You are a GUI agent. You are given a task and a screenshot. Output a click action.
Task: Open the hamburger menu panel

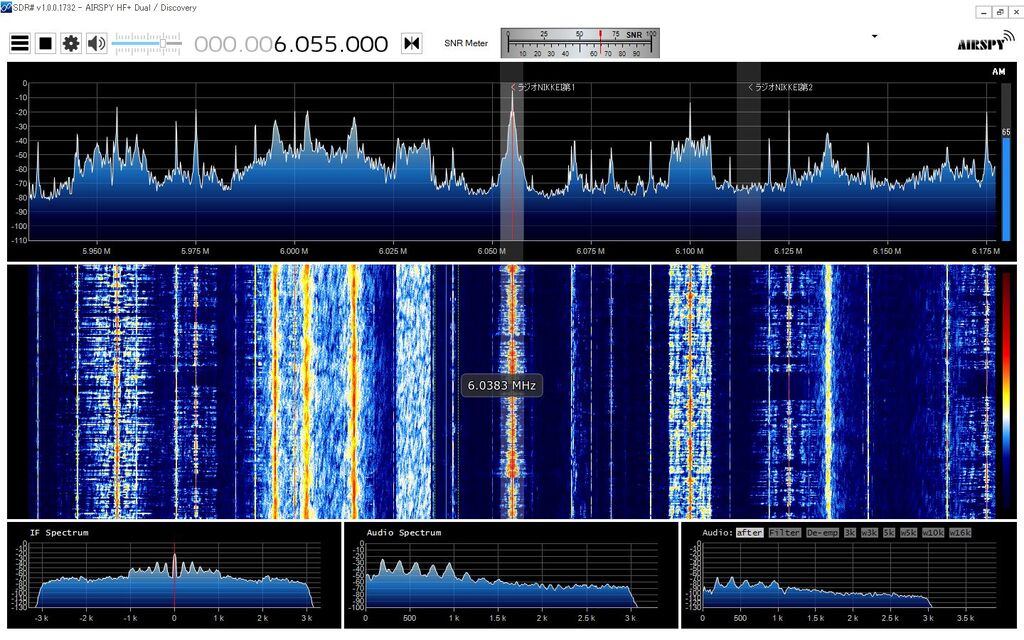point(19,43)
